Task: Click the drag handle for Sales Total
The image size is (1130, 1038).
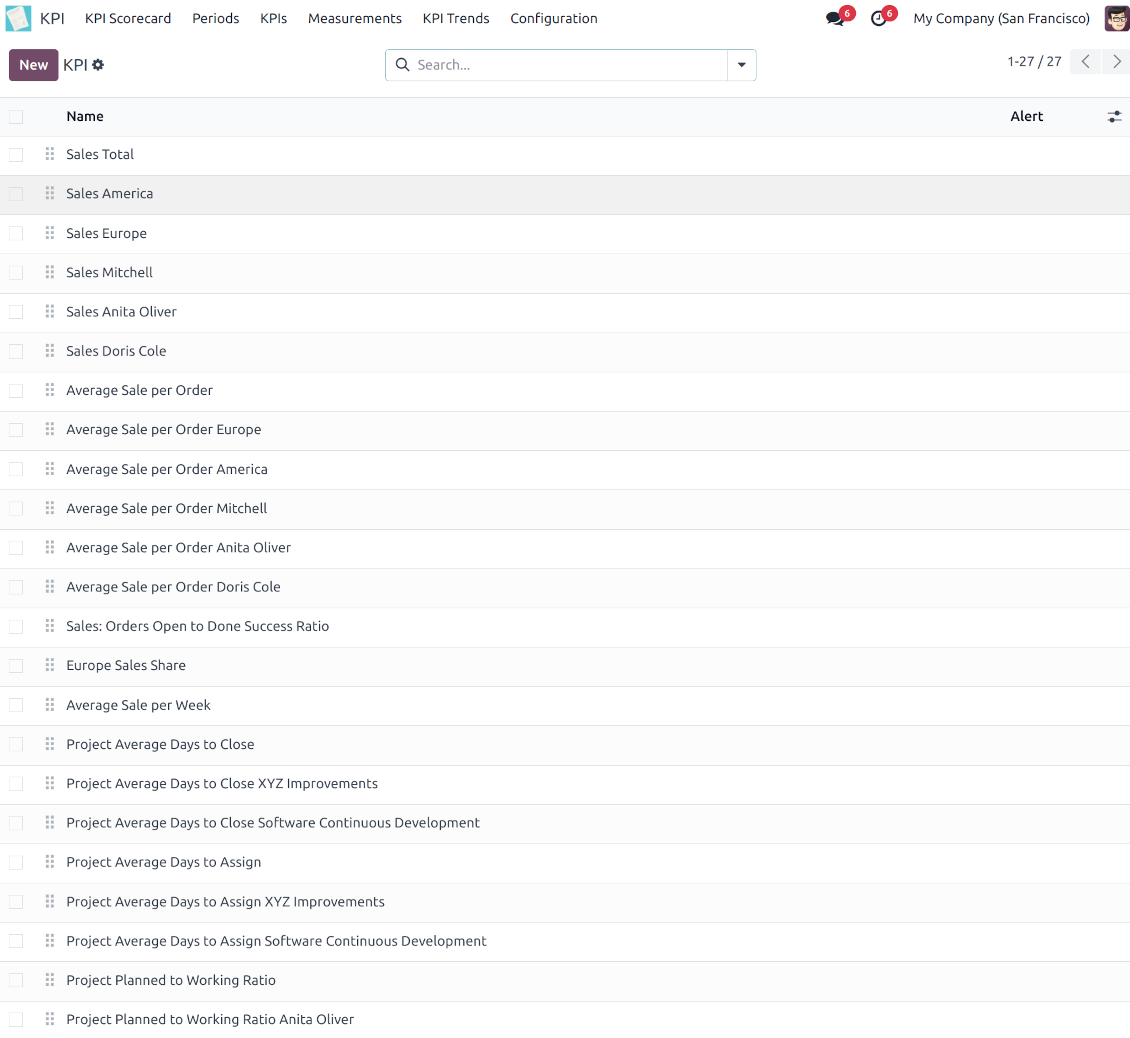Action: tap(50, 154)
